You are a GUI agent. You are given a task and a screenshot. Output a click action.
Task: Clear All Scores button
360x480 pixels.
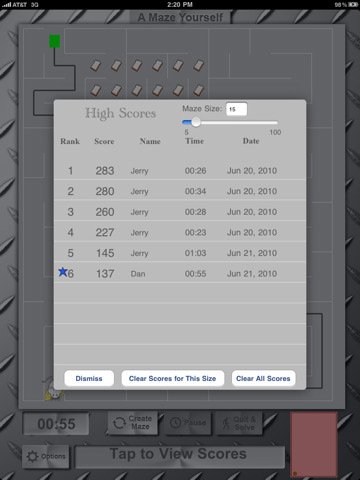263,378
